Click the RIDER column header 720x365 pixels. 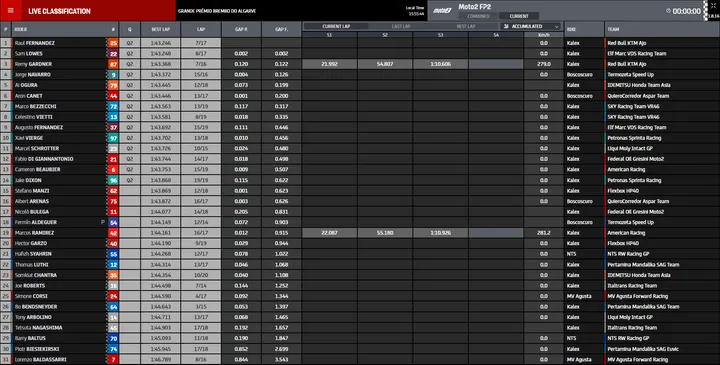tap(21, 29)
